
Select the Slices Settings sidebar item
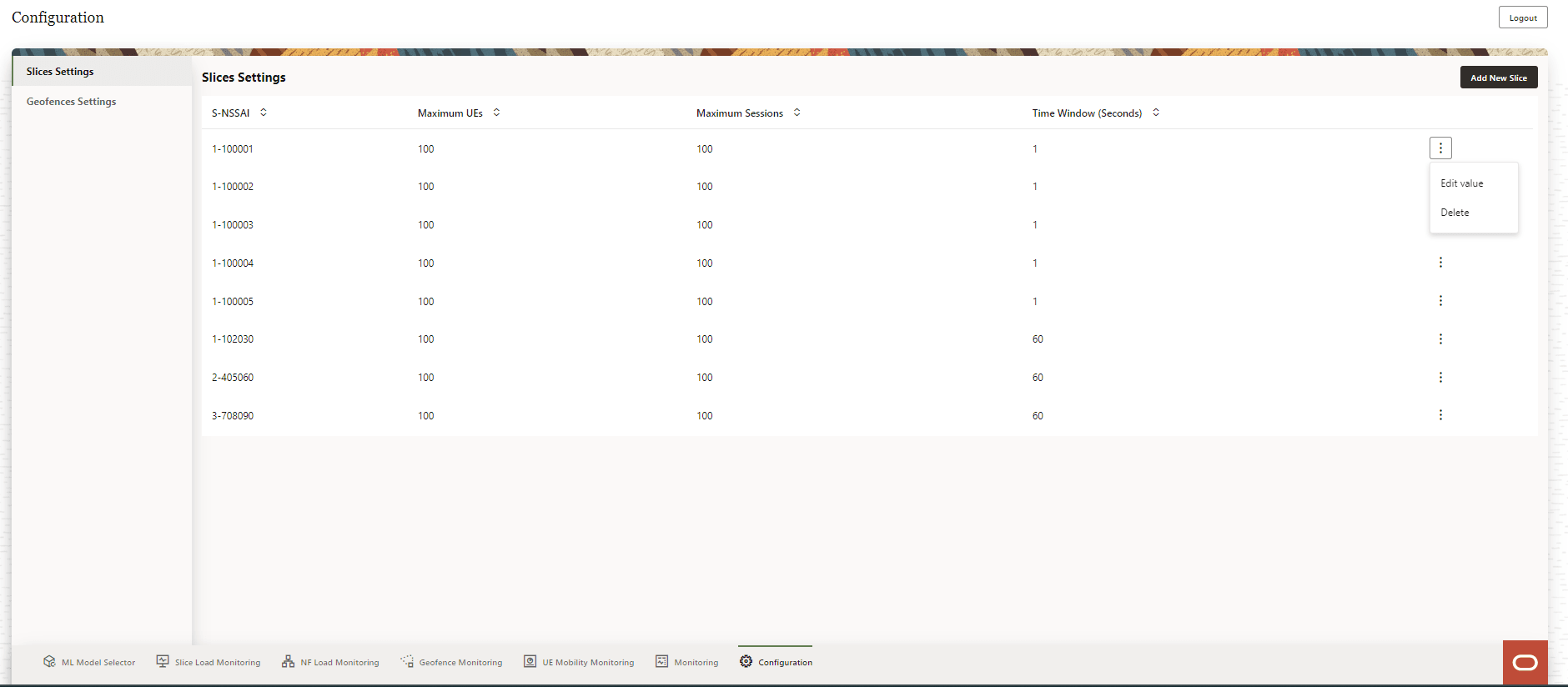(102, 72)
